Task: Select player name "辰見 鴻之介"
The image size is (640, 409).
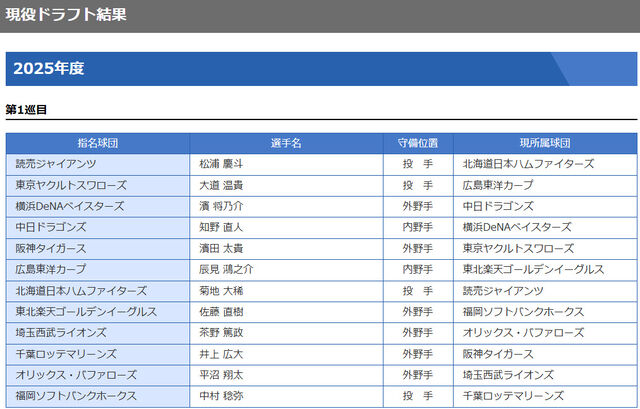Action: point(226,269)
